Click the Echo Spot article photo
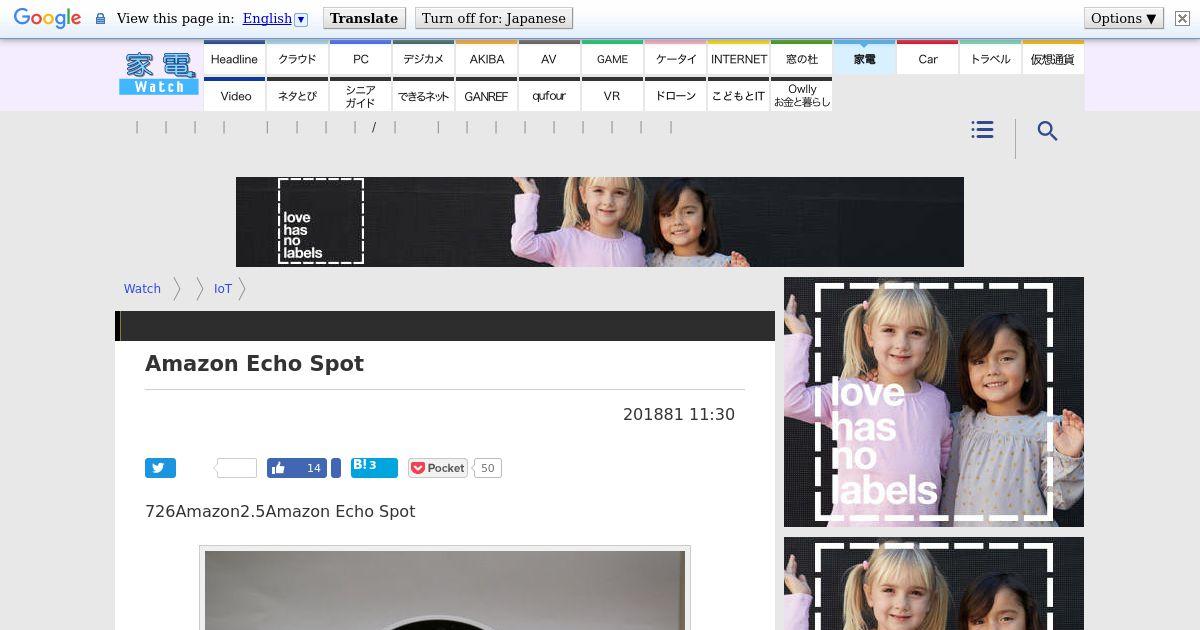The width and height of the screenshot is (1200, 630). (x=445, y=590)
